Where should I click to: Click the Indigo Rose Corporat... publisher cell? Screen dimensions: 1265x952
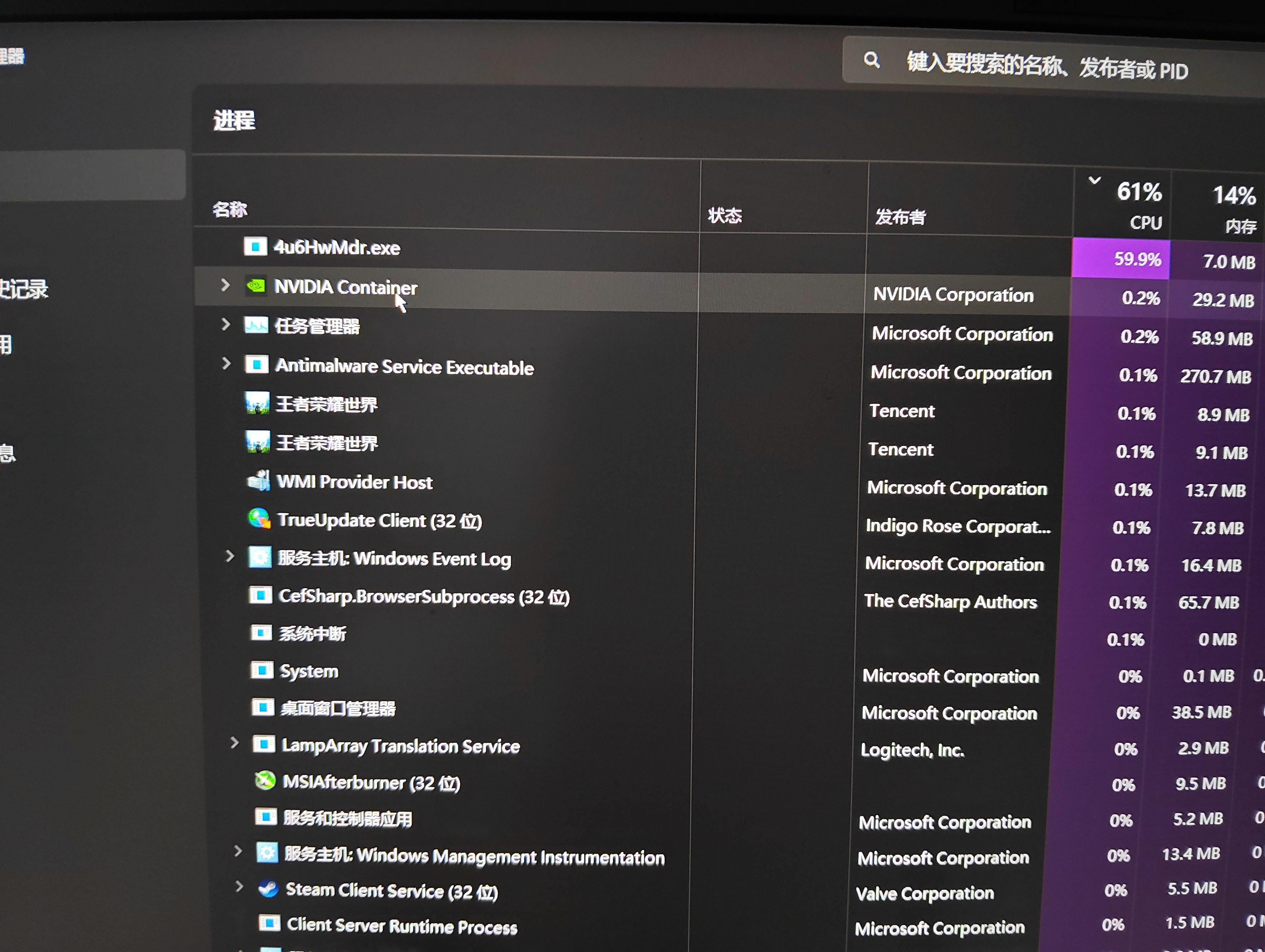tap(958, 526)
